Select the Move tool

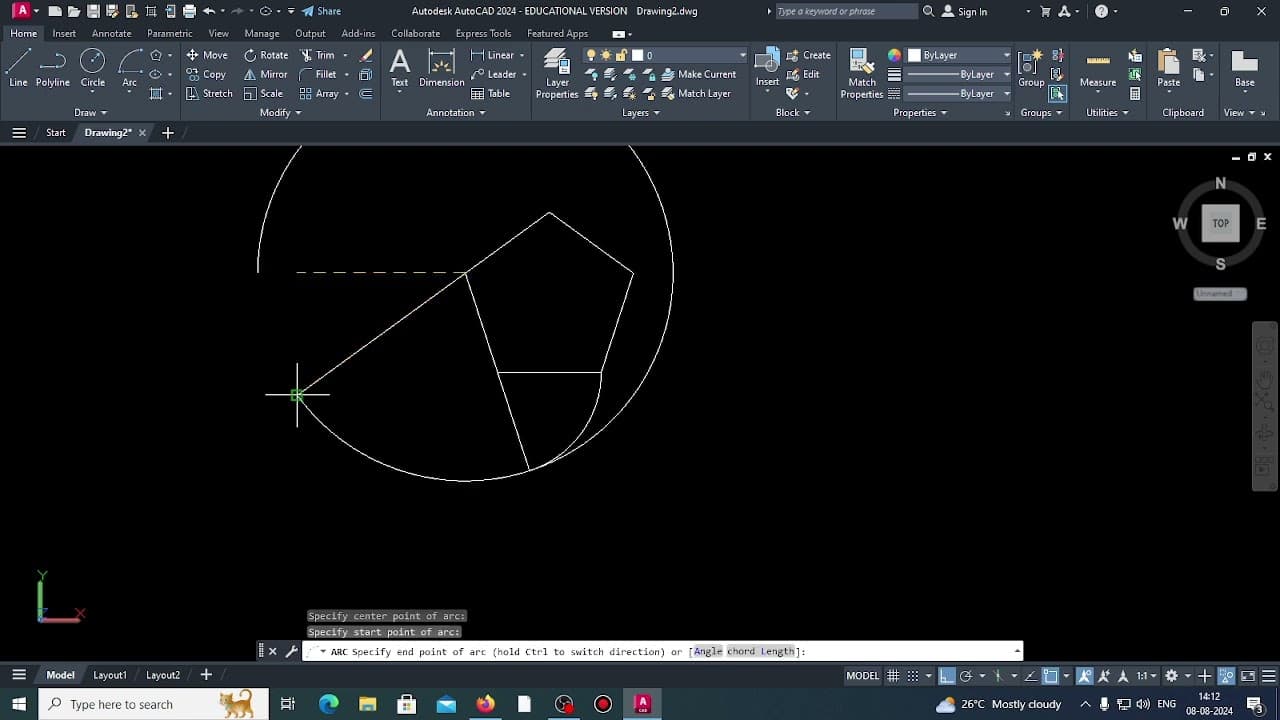point(210,55)
